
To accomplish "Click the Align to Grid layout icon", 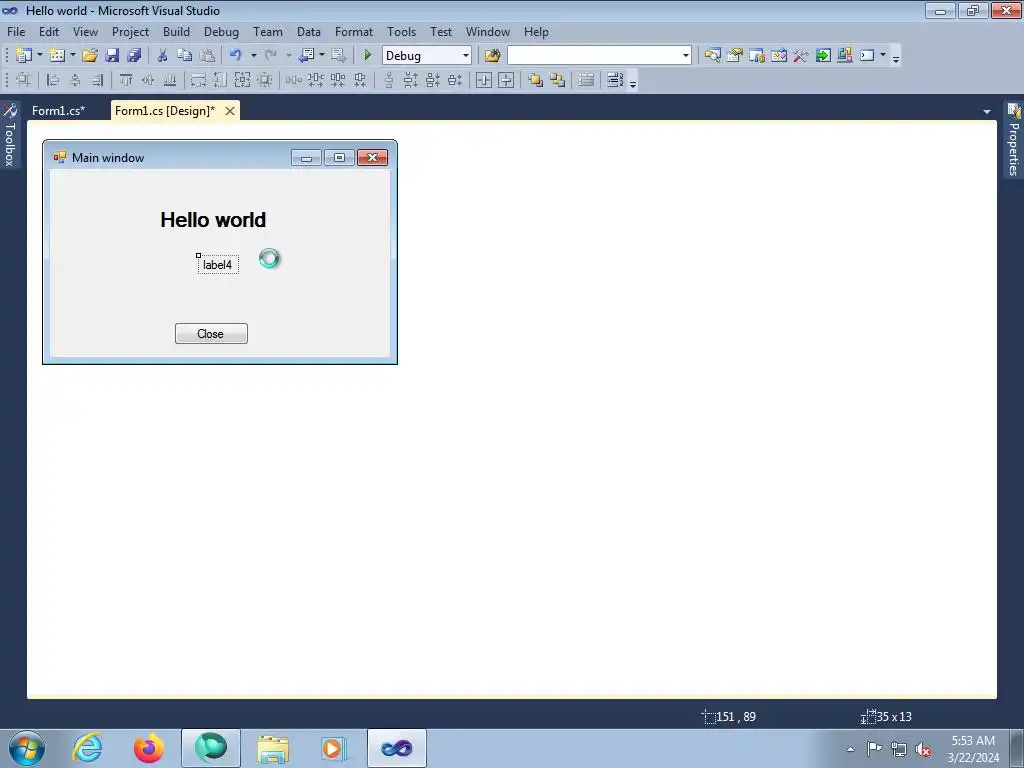I will (24, 80).
